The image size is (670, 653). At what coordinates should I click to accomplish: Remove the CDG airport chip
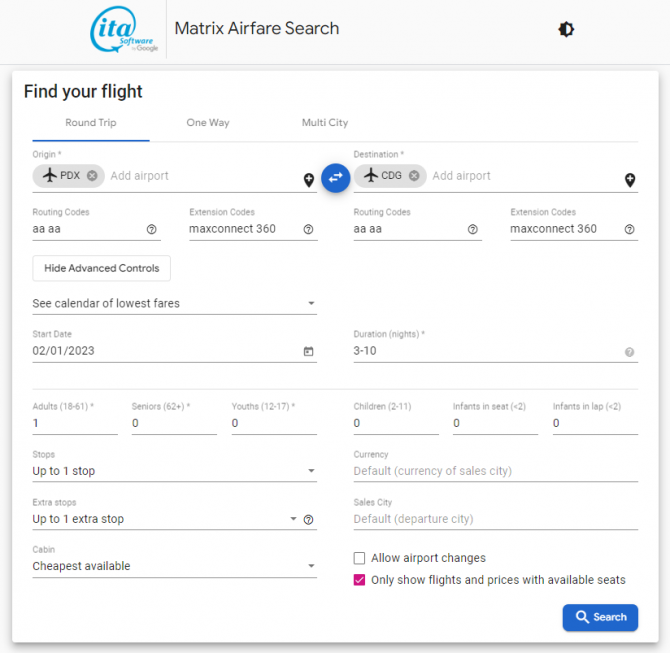point(414,176)
